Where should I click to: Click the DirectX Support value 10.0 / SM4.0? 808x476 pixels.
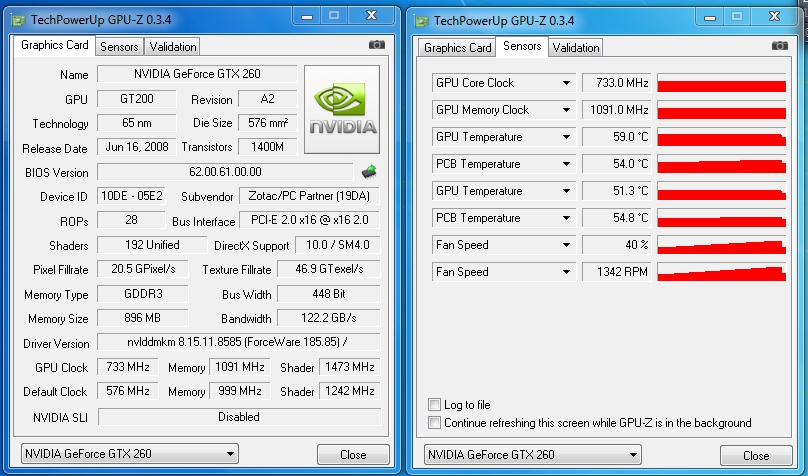338,245
